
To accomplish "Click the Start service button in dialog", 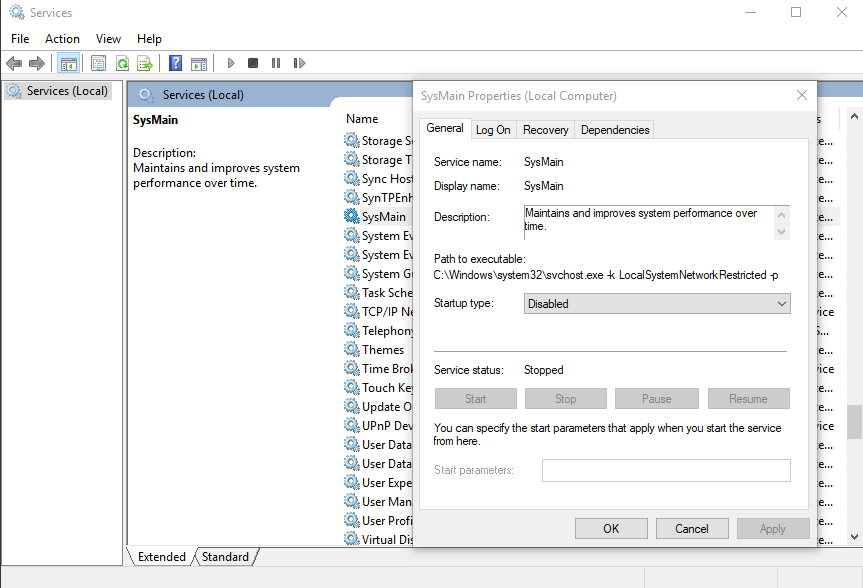I will coord(476,399).
